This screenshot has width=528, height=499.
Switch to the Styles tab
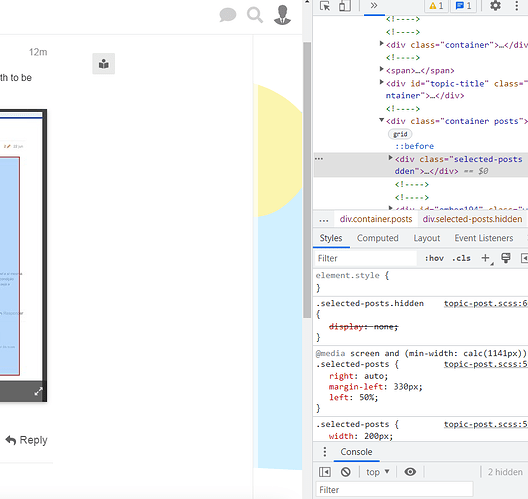tap(331, 238)
